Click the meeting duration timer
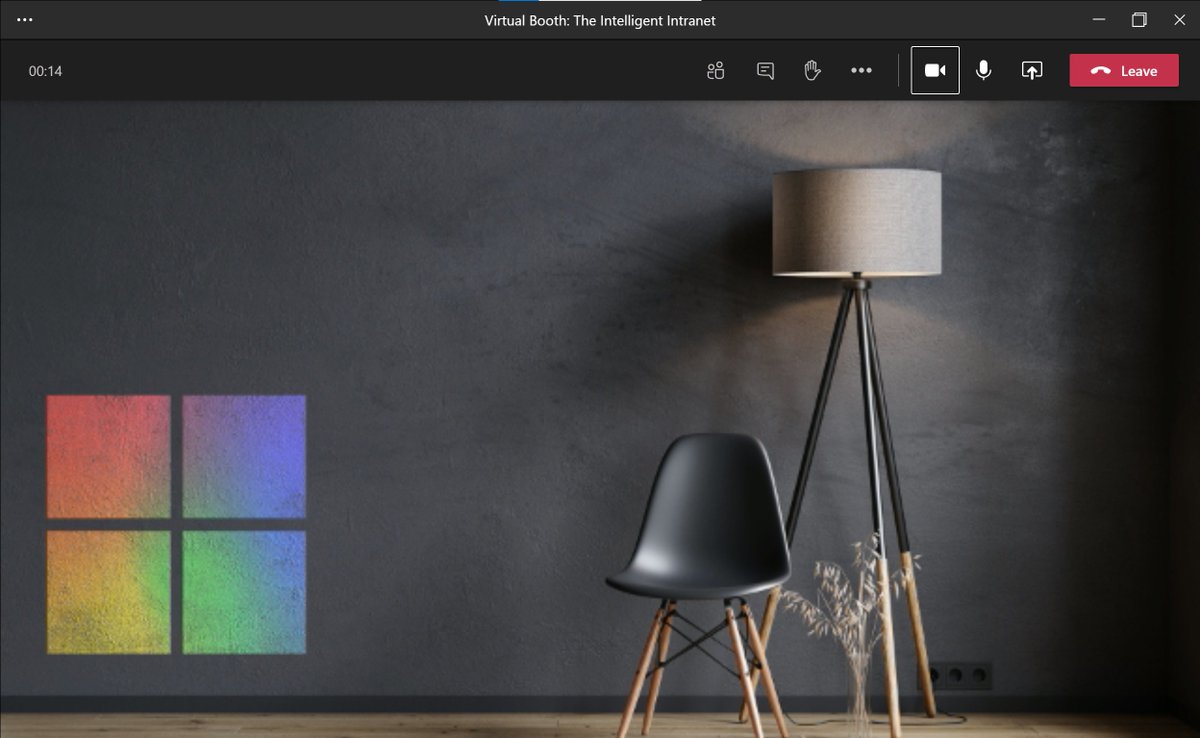This screenshot has height=738, width=1200. [x=46, y=70]
